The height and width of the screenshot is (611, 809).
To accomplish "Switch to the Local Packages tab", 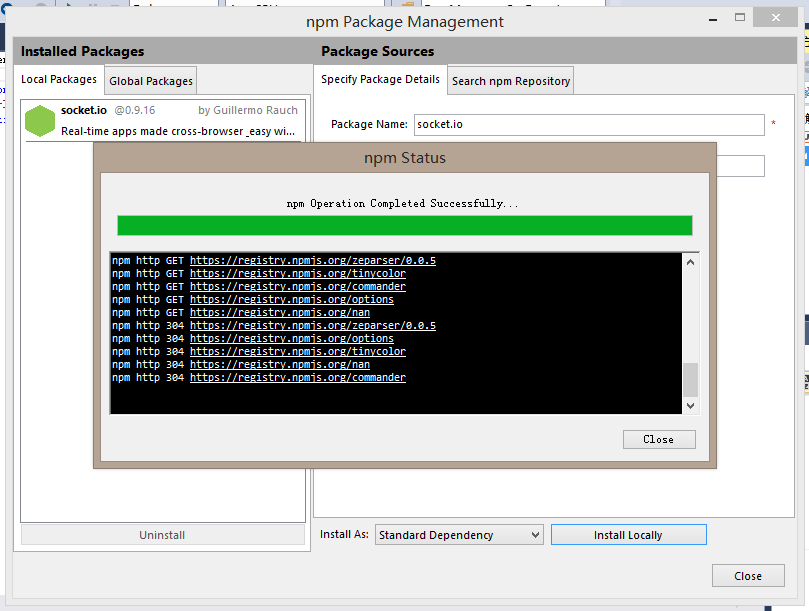I will [x=59, y=80].
